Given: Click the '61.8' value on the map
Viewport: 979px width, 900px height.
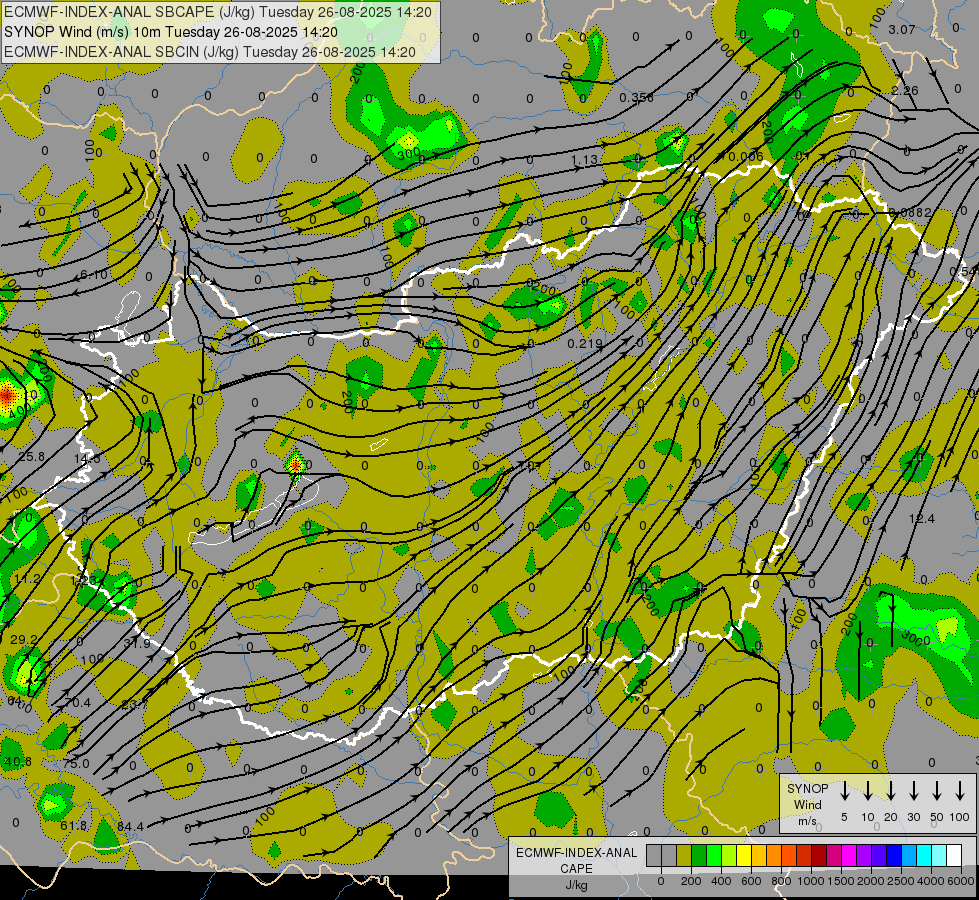Looking at the screenshot, I should coord(74,826).
